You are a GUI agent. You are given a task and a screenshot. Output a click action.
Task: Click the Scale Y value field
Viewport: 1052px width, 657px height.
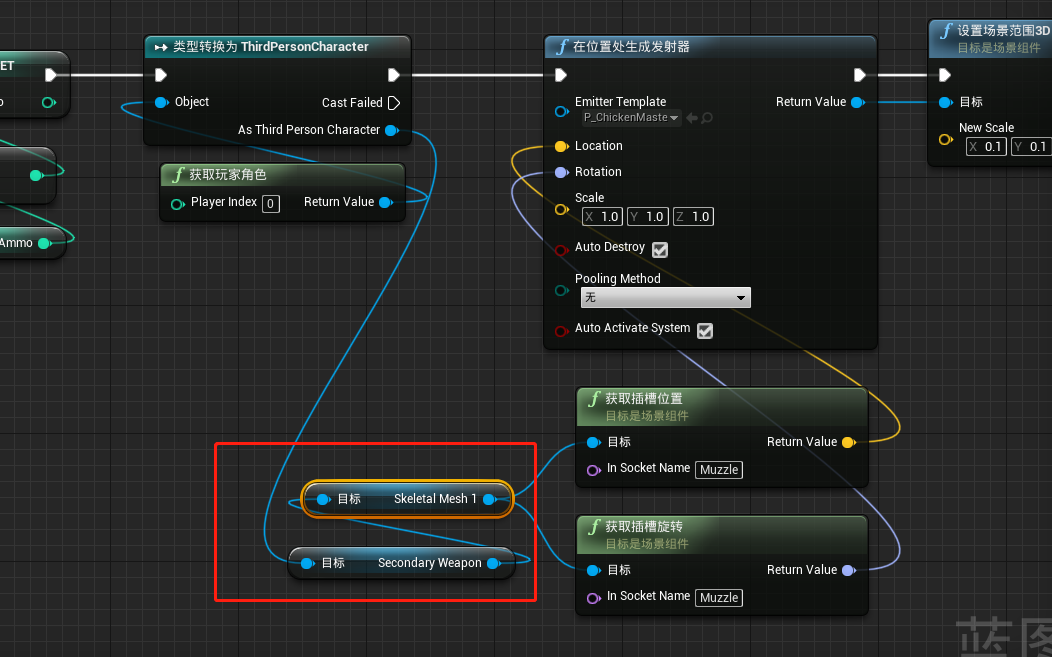coord(648,217)
